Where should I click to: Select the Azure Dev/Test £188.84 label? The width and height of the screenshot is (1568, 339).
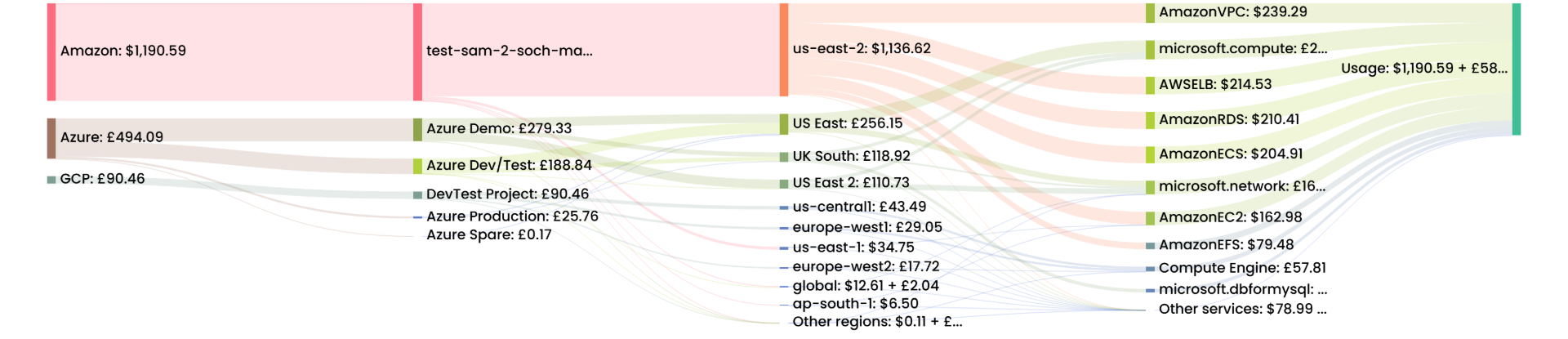click(x=509, y=165)
